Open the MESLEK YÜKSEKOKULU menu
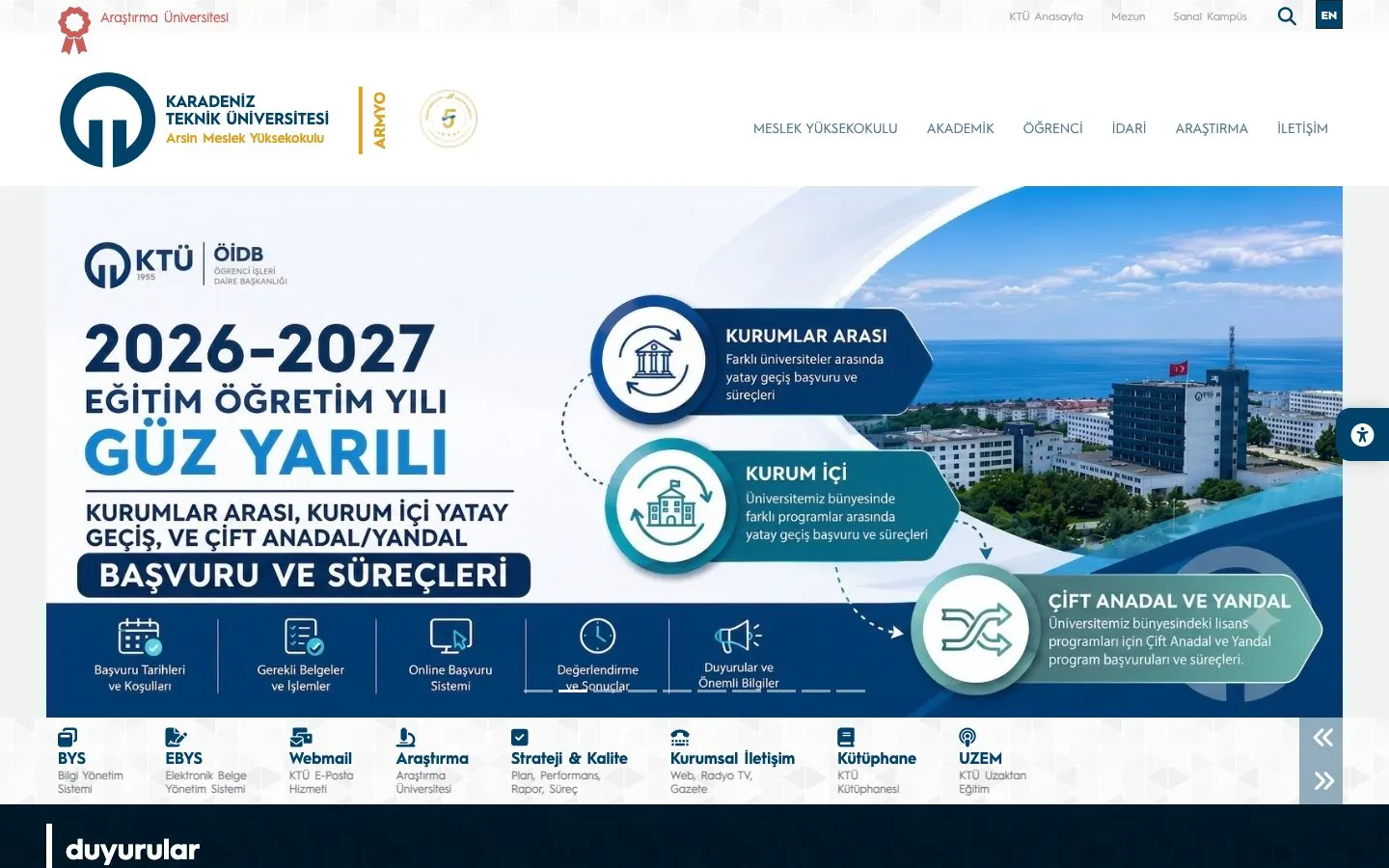The width and height of the screenshot is (1389, 868). (x=825, y=128)
